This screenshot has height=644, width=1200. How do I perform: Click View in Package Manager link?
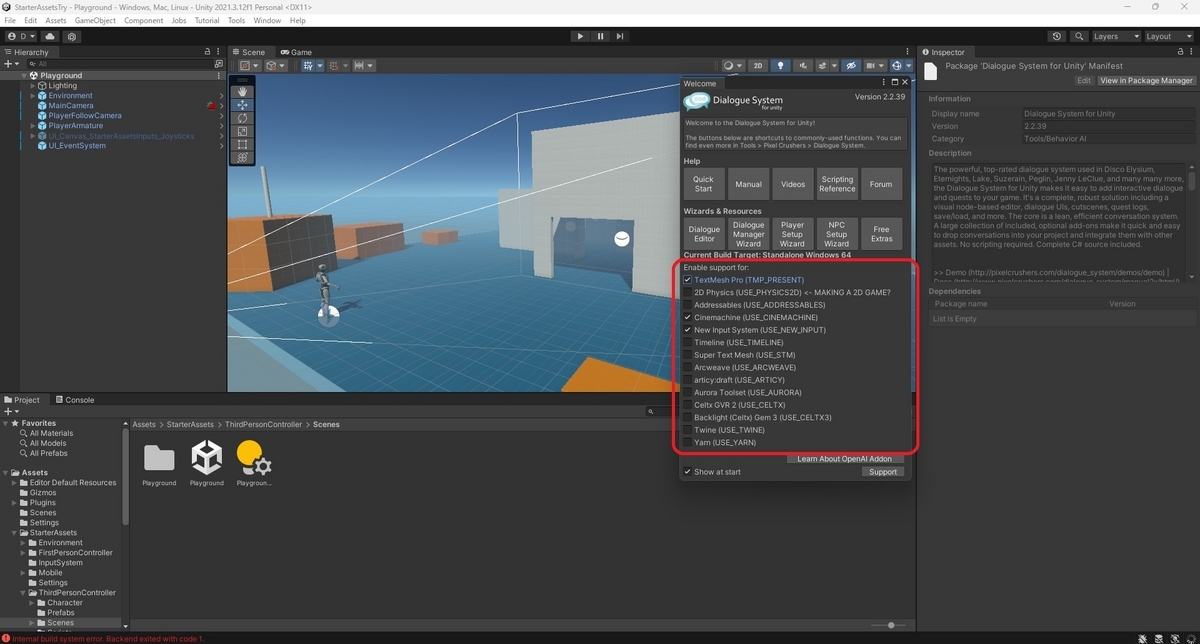point(1145,80)
